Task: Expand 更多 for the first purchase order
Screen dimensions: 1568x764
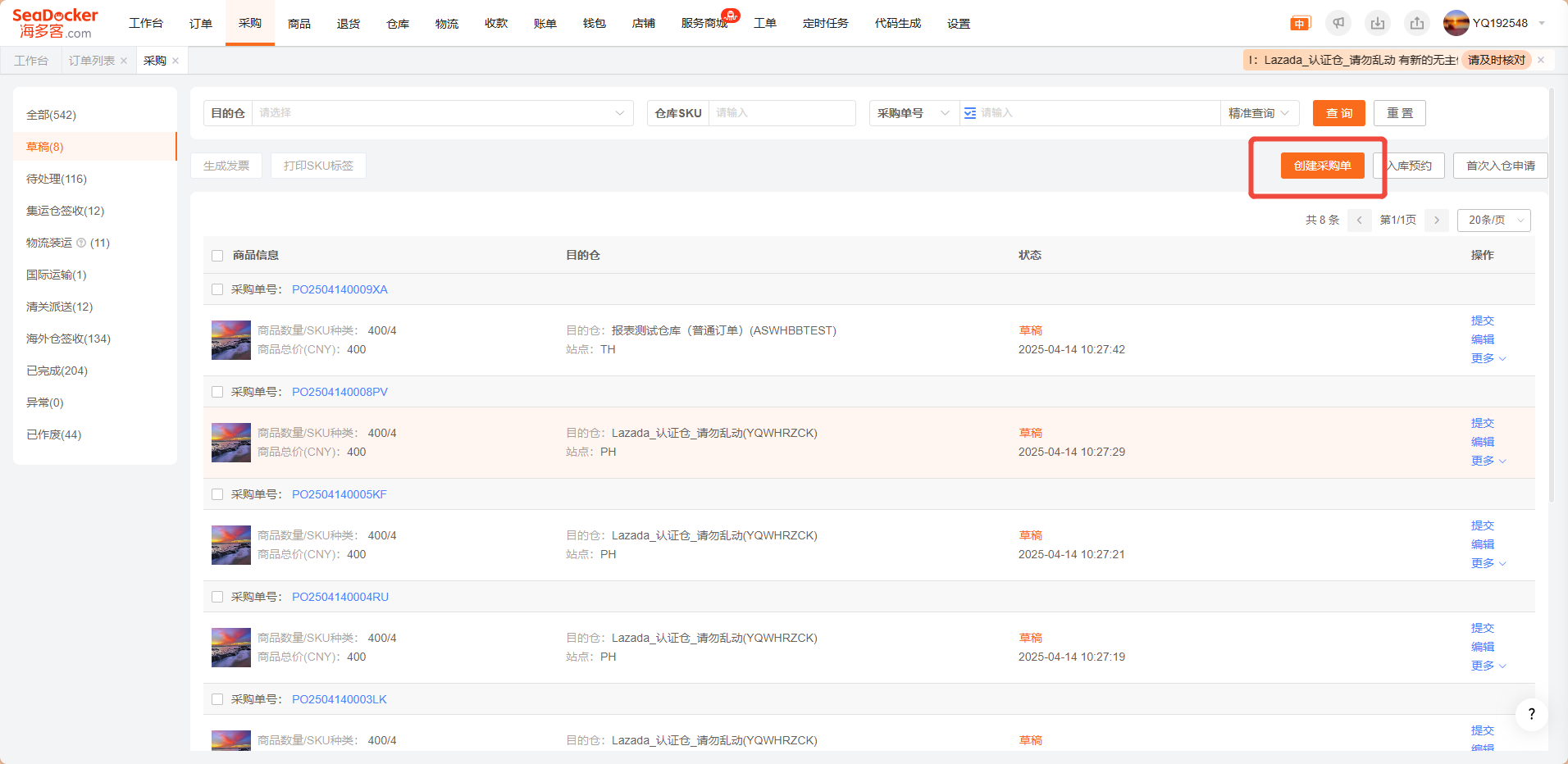Action: pyautogui.click(x=1488, y=358)
